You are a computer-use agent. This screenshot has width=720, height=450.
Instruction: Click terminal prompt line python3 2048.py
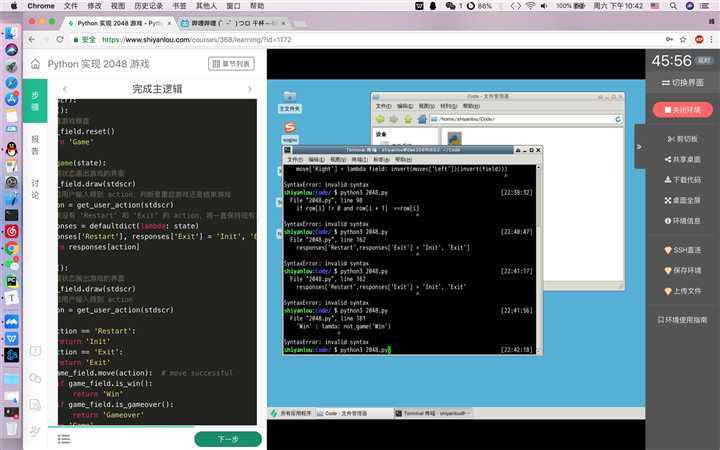(x=337, y=350)
